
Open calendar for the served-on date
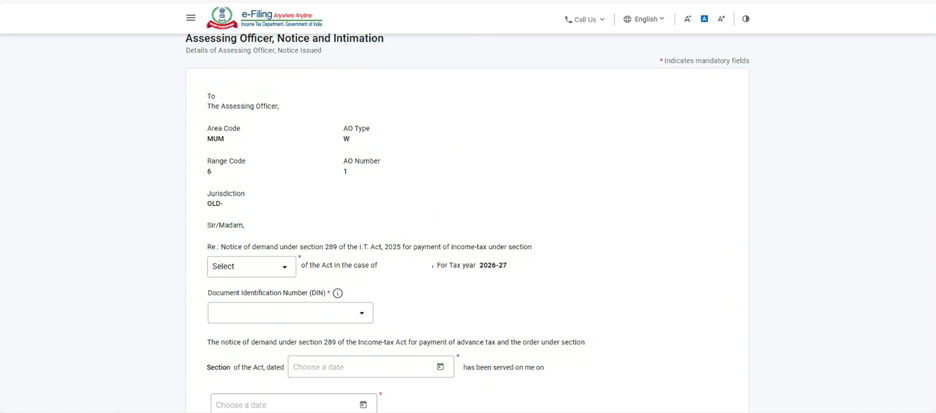(363, 405)
